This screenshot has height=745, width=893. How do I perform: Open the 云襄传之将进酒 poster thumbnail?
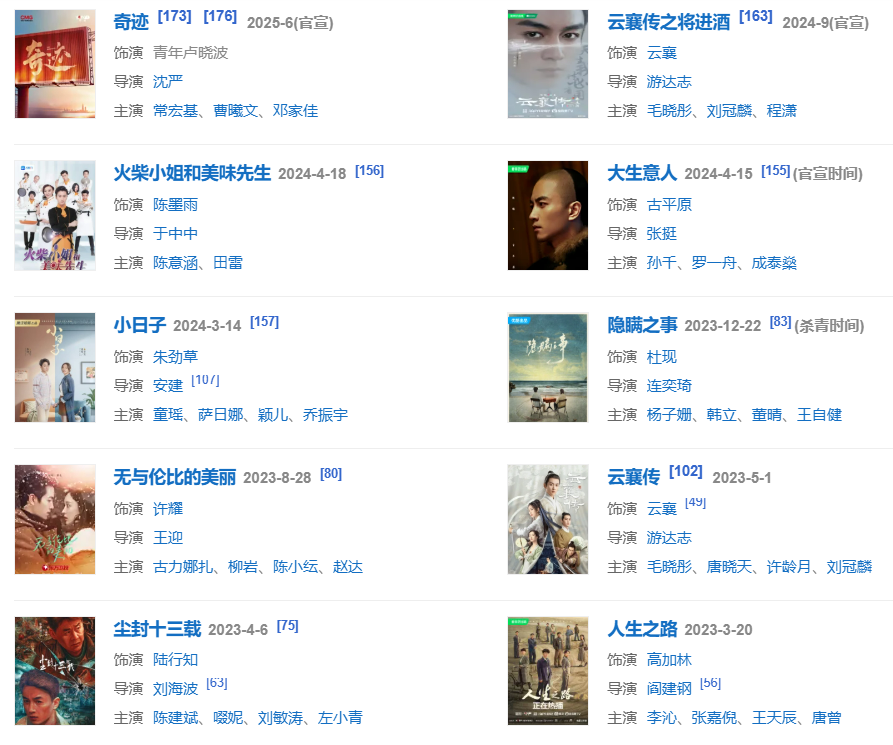coord(548,64)
